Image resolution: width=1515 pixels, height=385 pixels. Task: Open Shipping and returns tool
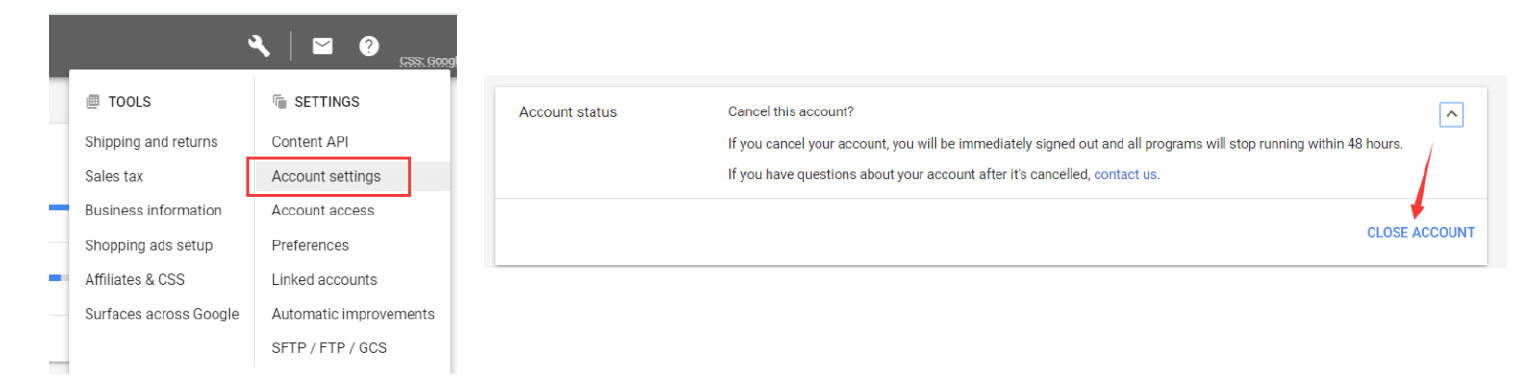coord(151,142)
